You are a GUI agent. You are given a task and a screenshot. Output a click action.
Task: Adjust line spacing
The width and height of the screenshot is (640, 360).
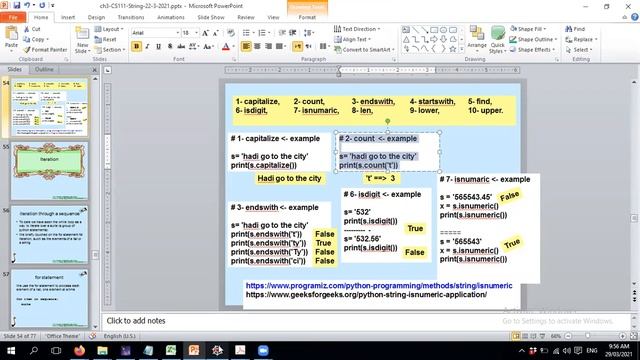pos(309,33)
